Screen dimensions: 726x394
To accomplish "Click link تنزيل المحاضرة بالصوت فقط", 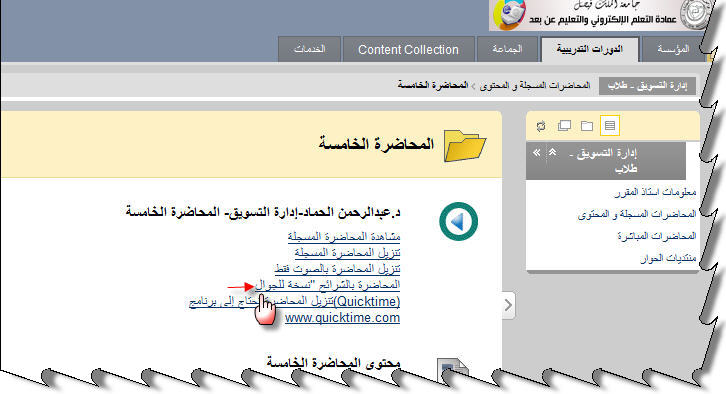I will tap(337, 269).
